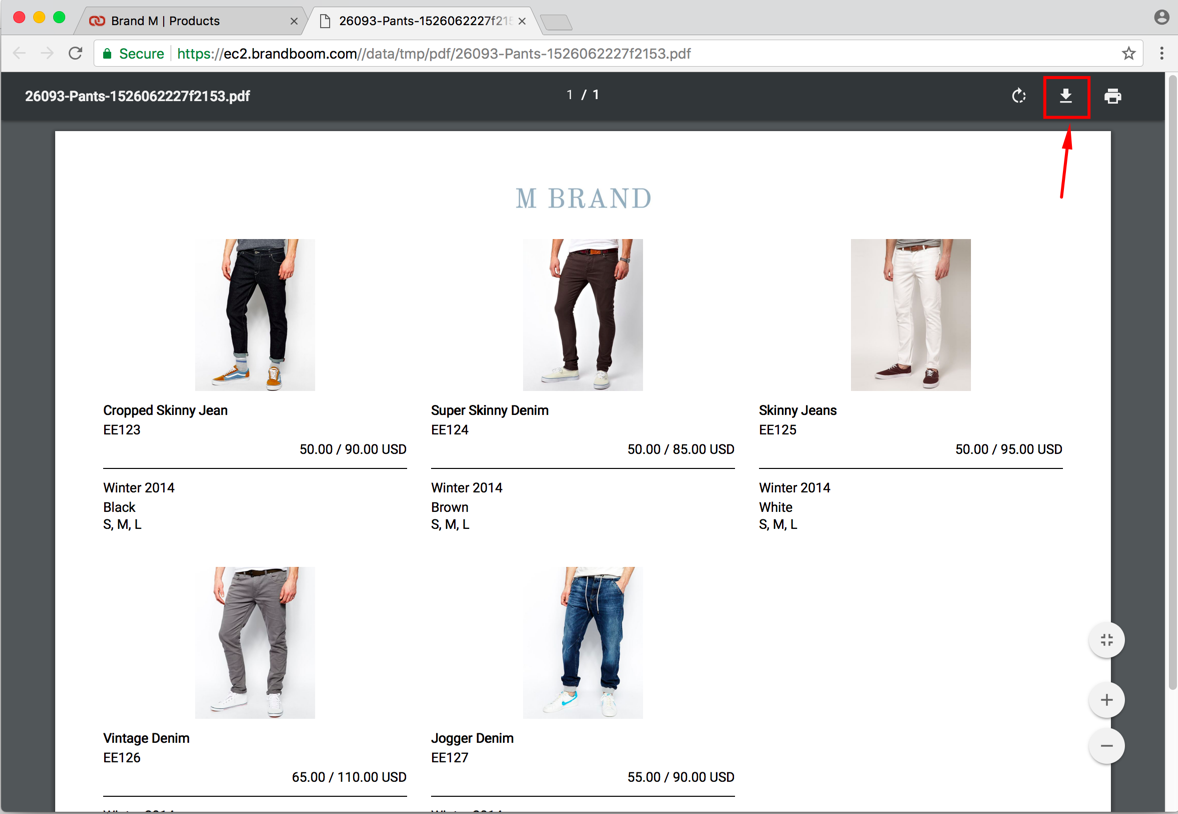Click Winter 2014 under Skinny Jeans
The image size is (1178, 814).
(x=795, y=488)
